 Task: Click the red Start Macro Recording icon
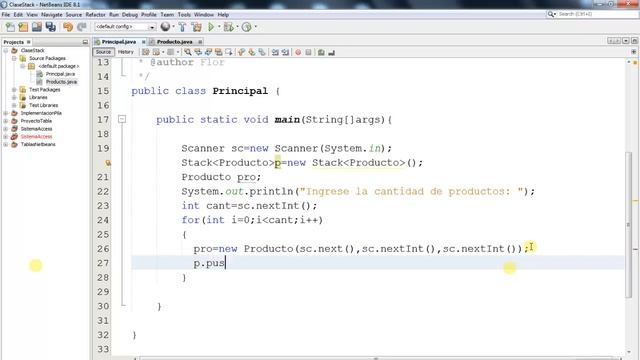(298, 52)
